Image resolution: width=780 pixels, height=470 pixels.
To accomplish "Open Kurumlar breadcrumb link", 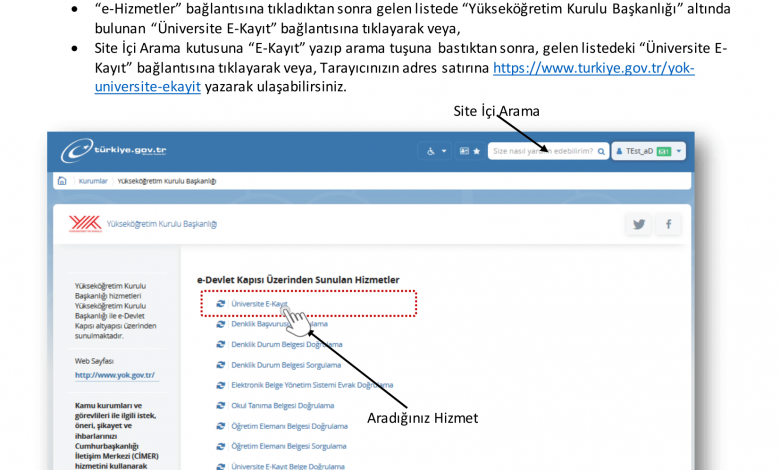I will pos(93,181).
